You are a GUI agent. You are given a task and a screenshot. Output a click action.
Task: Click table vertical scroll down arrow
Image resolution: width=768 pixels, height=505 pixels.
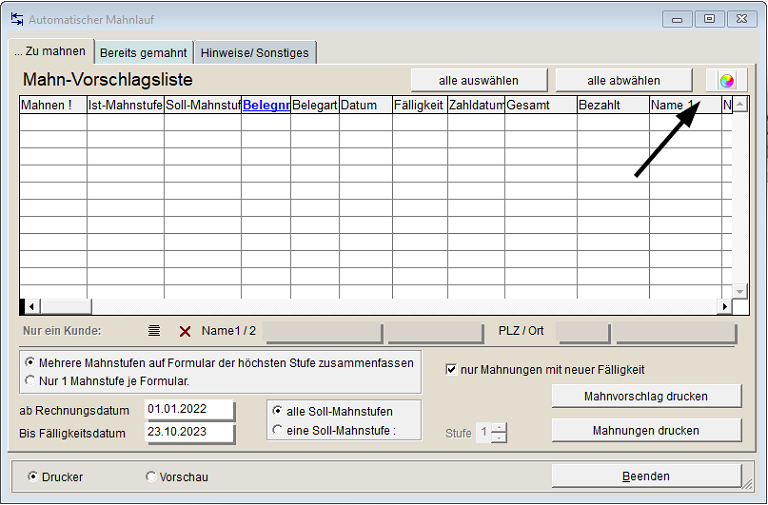740,291
